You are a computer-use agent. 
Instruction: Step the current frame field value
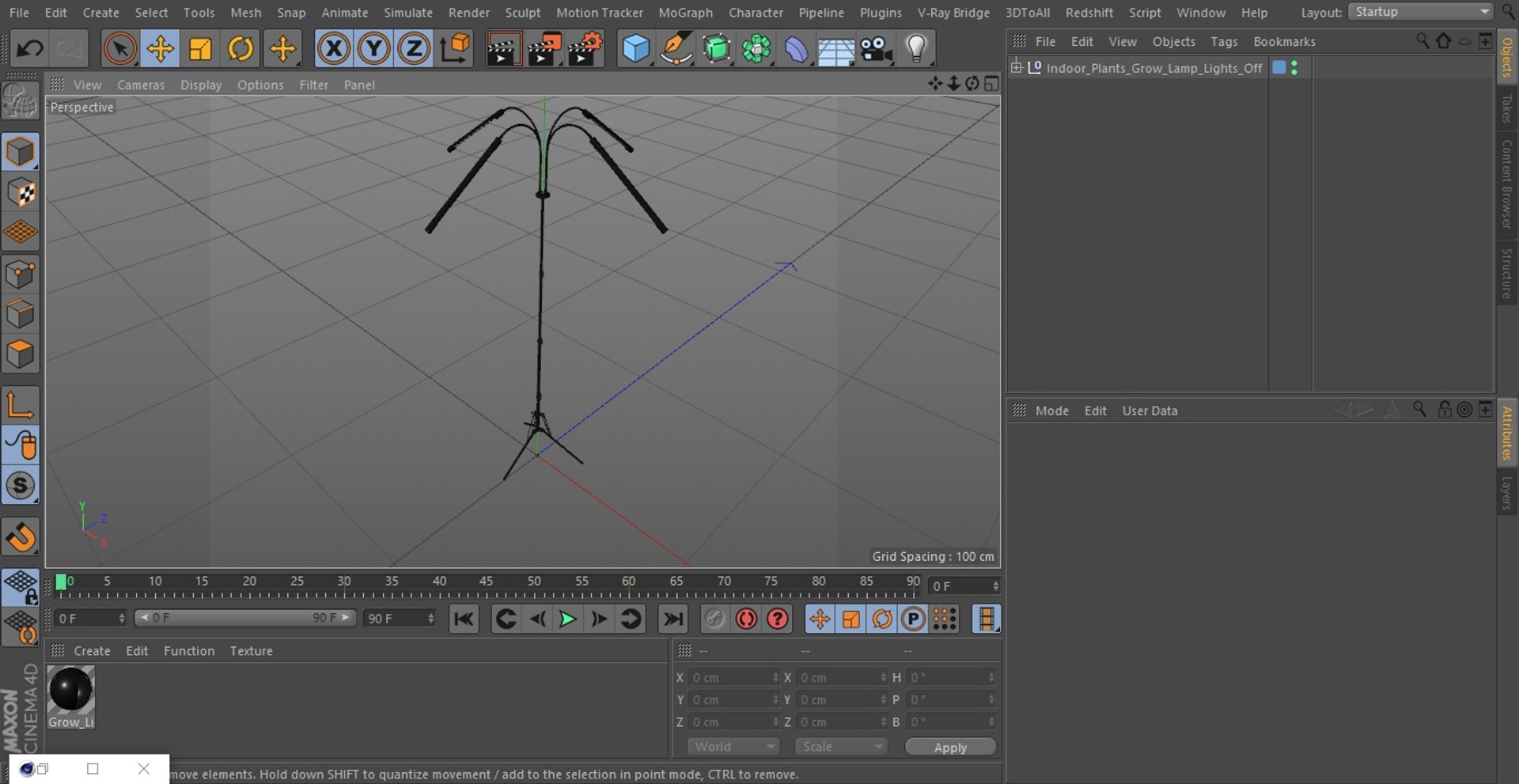pos(995,586)
